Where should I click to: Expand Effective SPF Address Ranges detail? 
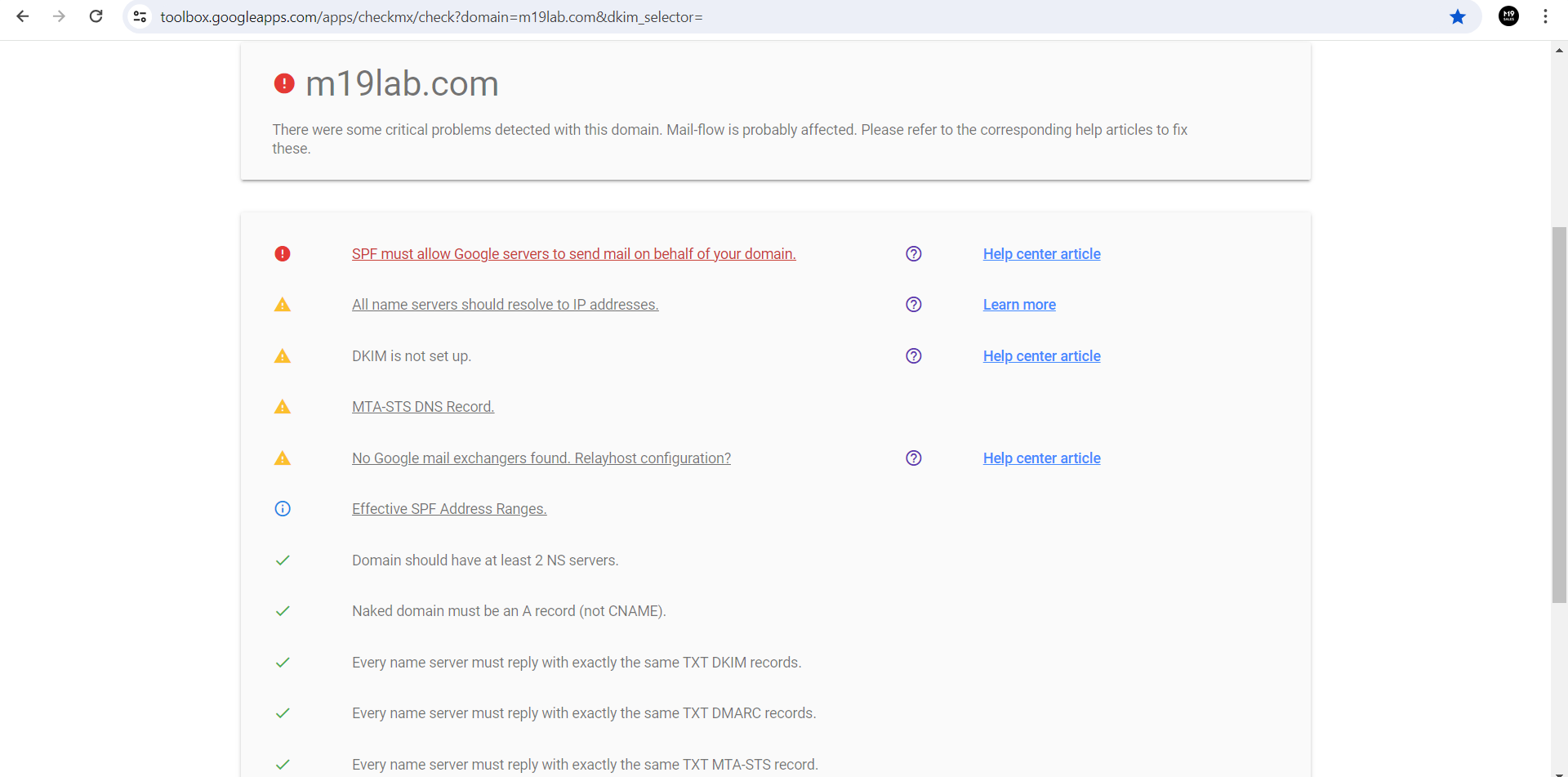coord(449,509)
